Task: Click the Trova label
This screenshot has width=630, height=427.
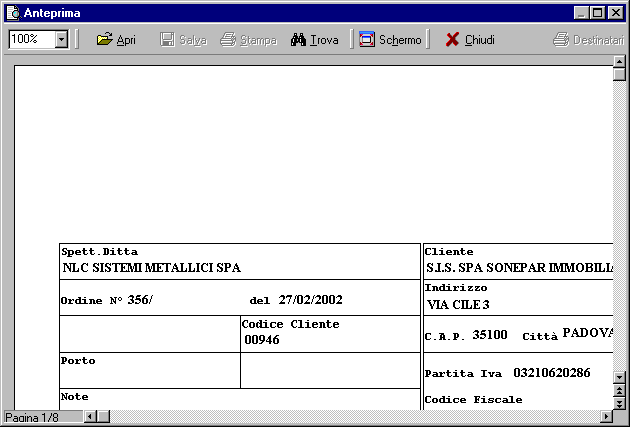Action: point(324,40)
